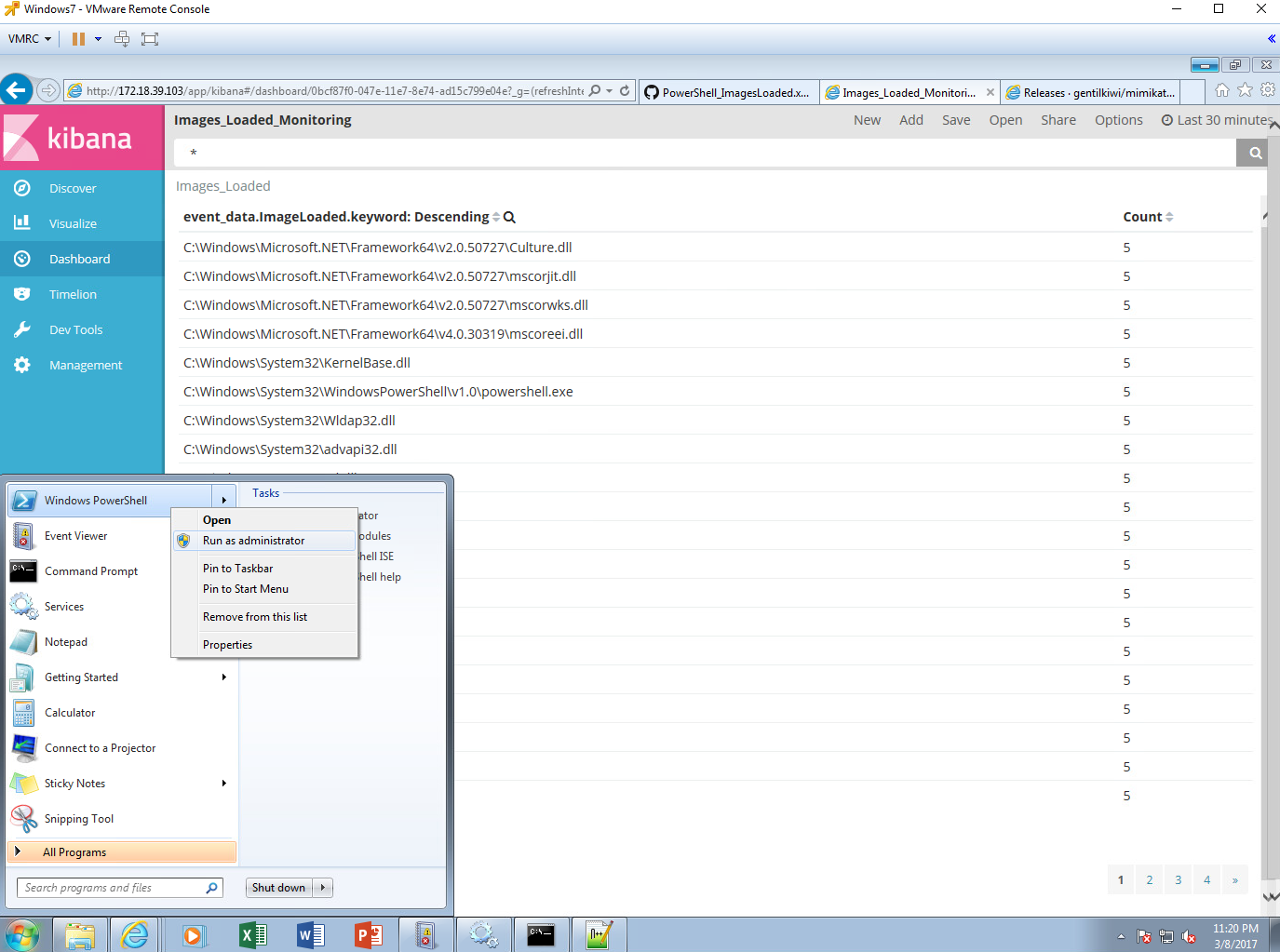Open Windows Media Player from the taskbar
1280x952 pixels.
pyautogui.click(x=193, y=934)
